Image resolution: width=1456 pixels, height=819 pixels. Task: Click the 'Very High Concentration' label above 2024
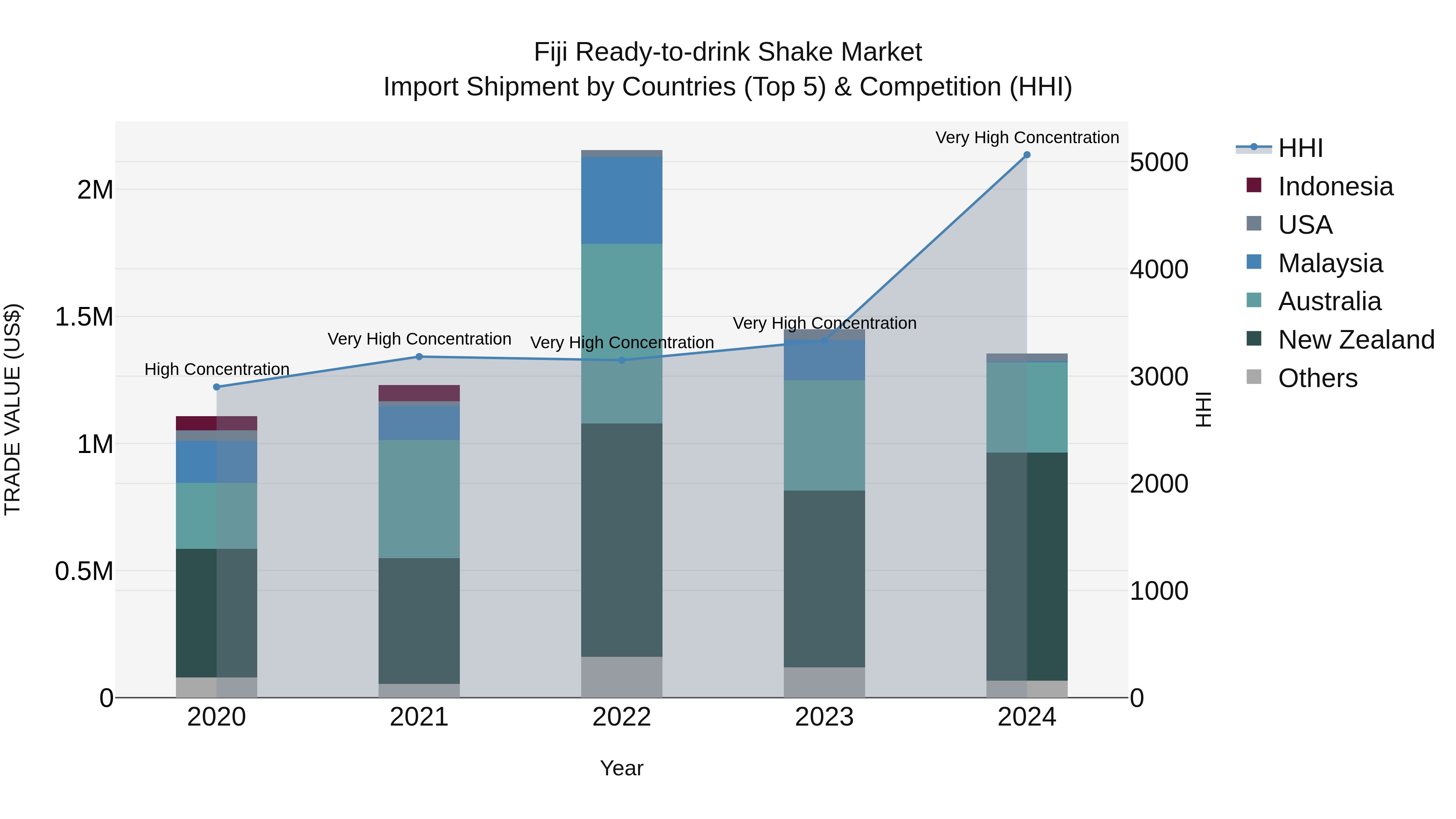point(1027,138)
